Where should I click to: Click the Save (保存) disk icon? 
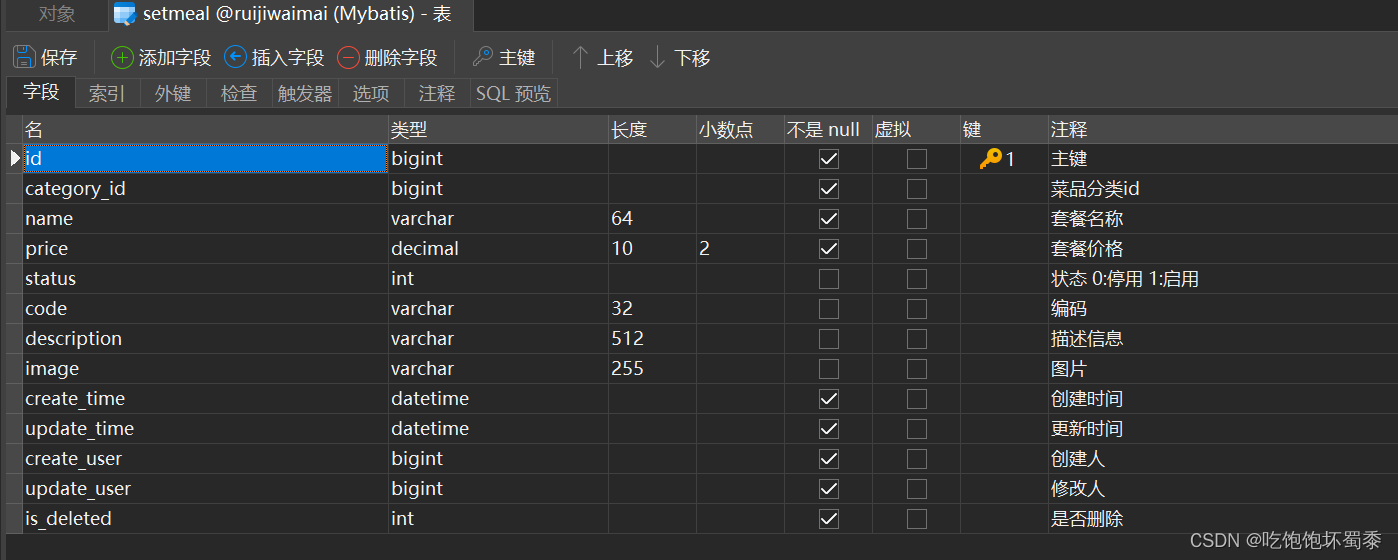point(24,57)
